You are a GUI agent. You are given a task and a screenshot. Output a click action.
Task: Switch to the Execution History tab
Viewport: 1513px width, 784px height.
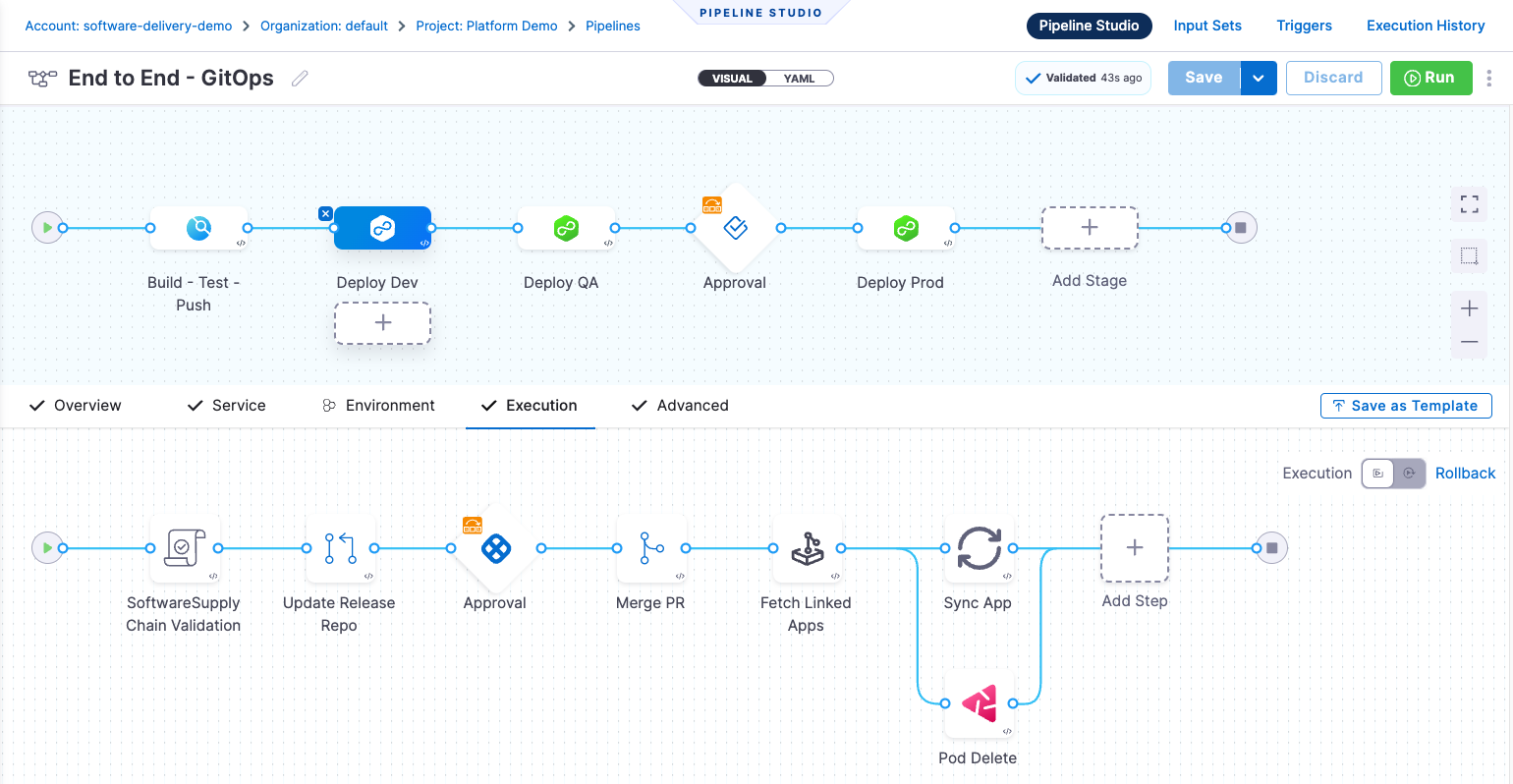(1426, 26)
